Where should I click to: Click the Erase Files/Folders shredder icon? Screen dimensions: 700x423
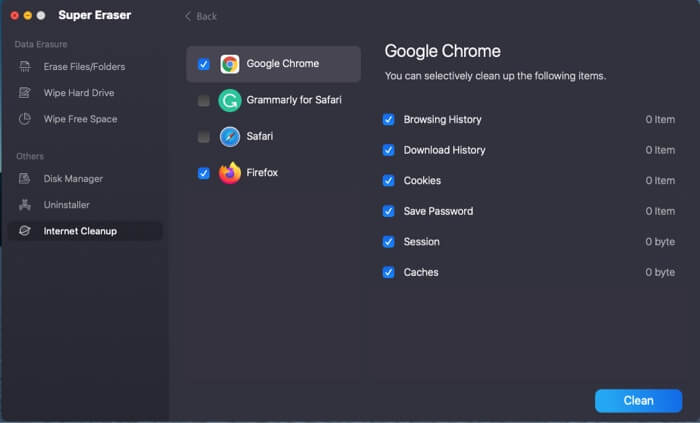25,66
